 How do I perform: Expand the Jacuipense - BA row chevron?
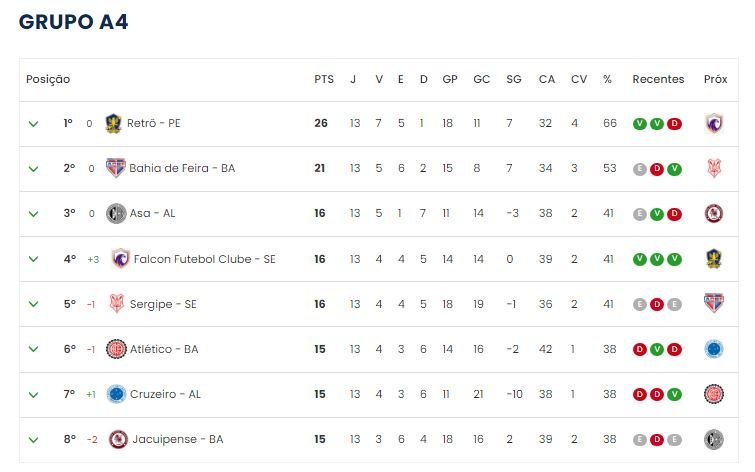coord(33,440)
